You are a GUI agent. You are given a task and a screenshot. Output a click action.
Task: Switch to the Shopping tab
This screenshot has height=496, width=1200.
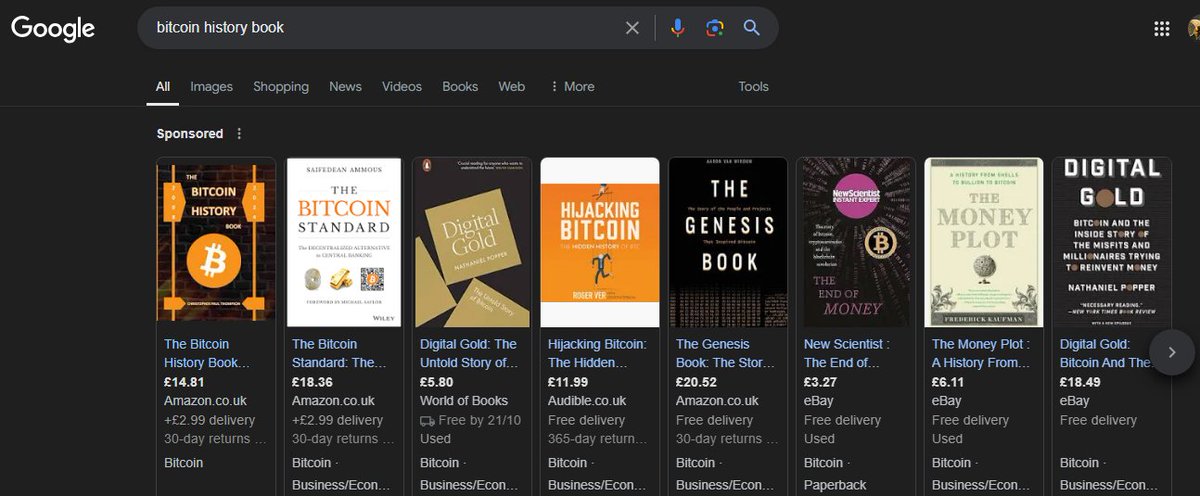pos(281,86)
